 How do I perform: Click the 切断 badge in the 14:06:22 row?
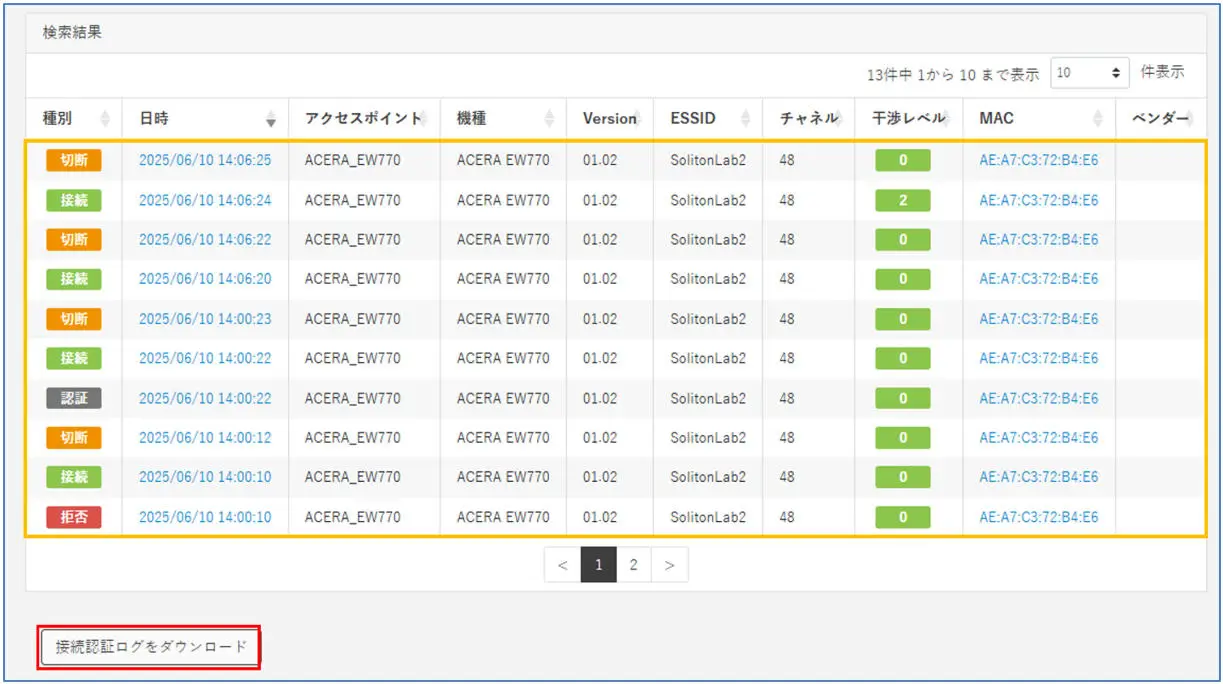point(74,239)
